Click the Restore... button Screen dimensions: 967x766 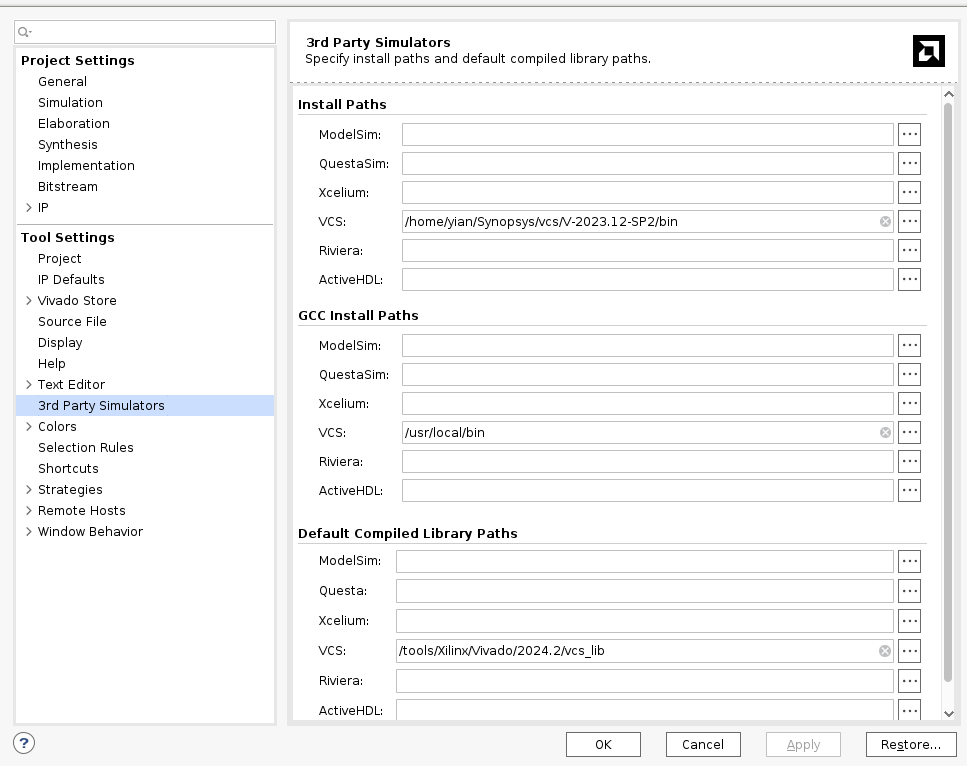pyautogui.click(x=910, y=744)
